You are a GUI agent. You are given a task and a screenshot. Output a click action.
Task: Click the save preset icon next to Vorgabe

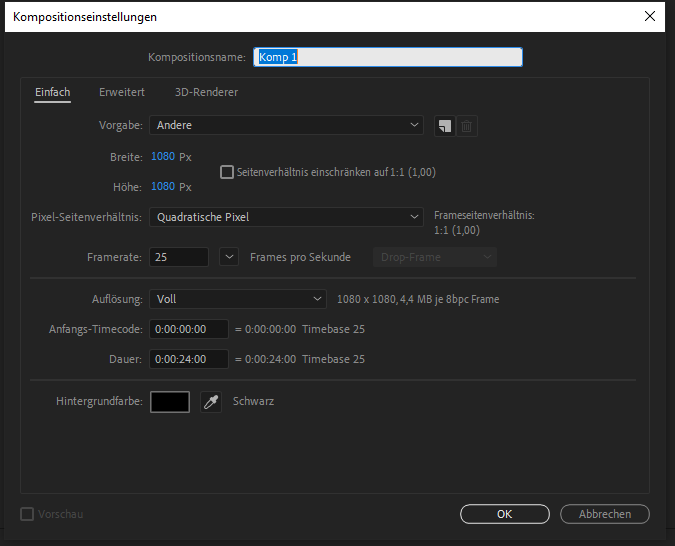tap(445, 126)
